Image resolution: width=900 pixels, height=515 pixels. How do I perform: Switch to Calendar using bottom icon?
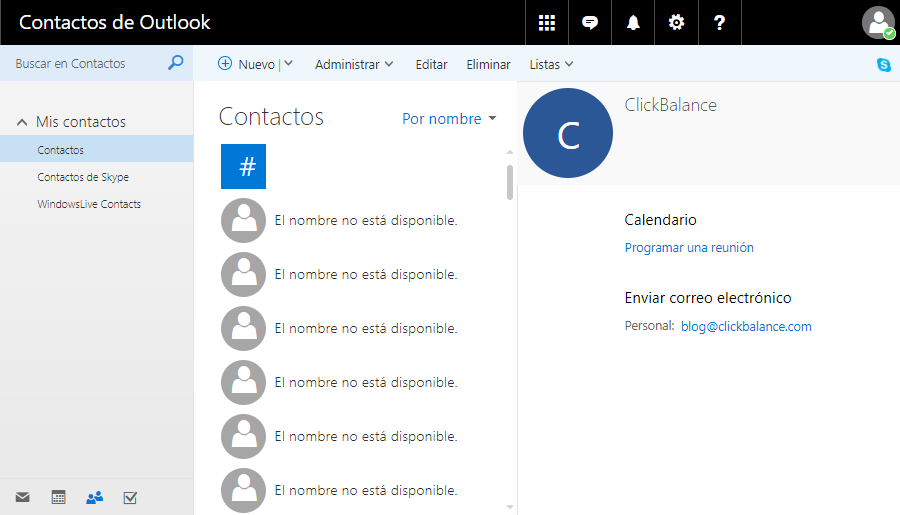click(58, 497)
